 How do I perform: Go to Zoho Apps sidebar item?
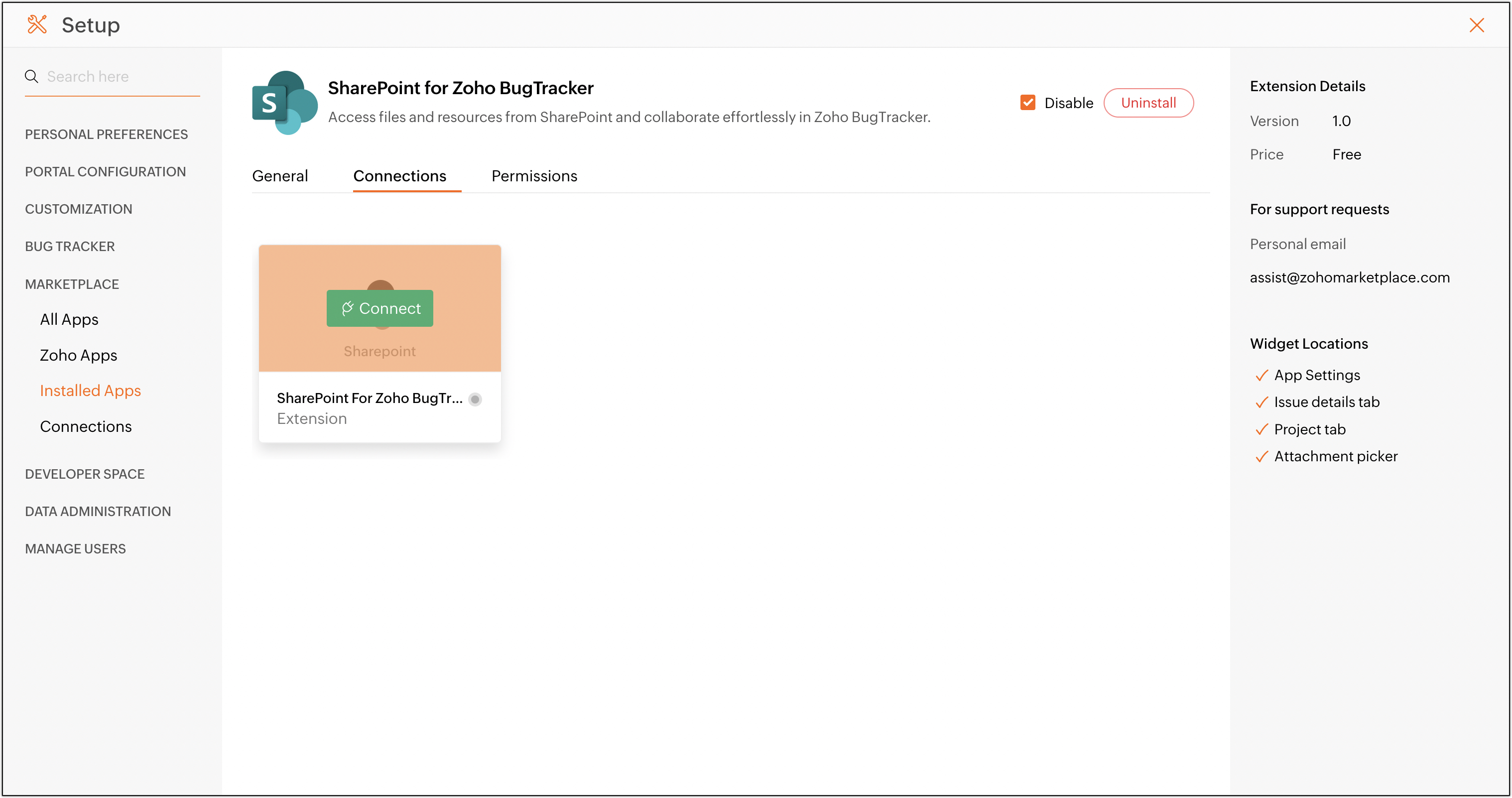(78, 355)
